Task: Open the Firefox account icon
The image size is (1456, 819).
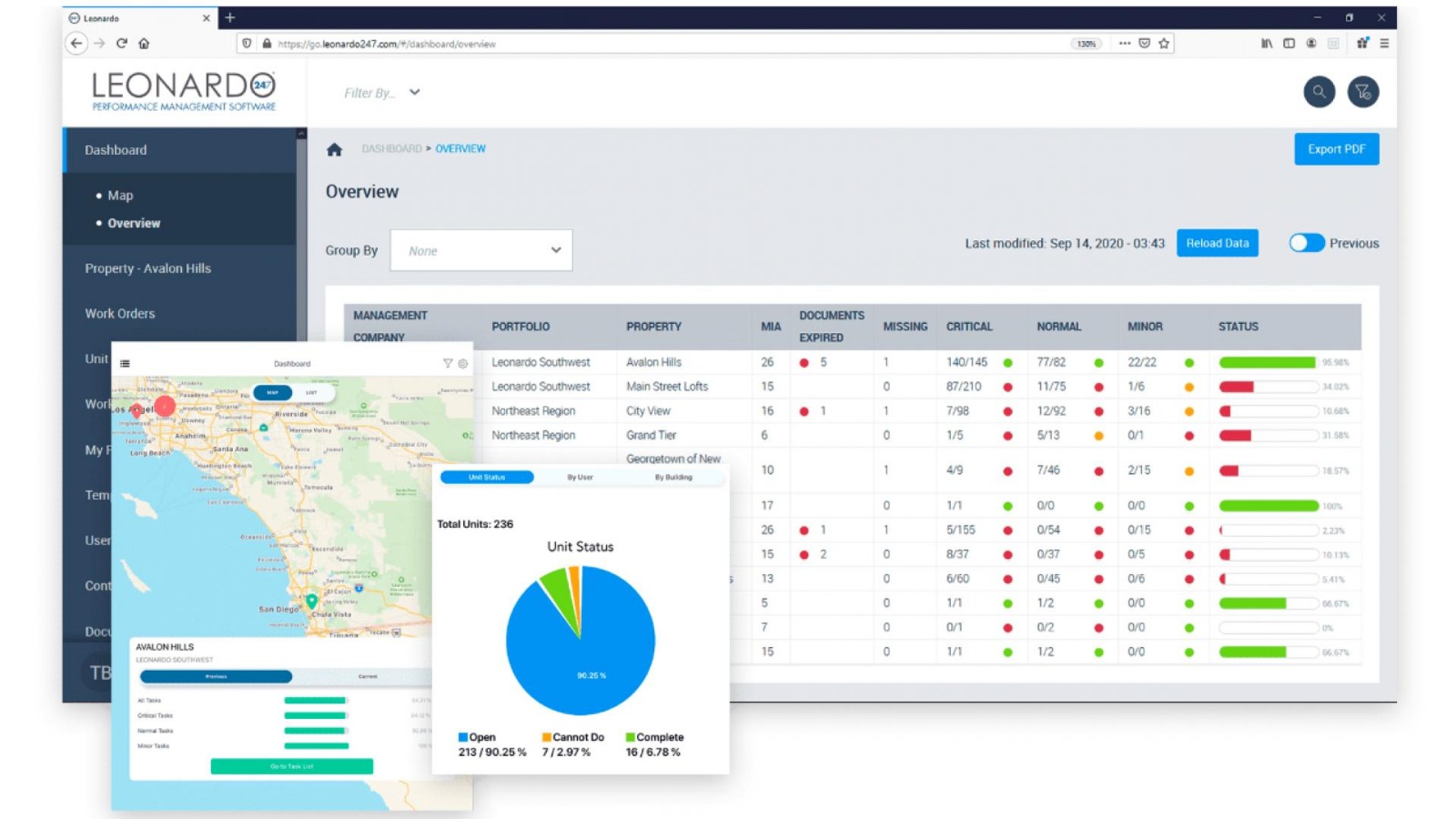Action: pos(1311,43)
